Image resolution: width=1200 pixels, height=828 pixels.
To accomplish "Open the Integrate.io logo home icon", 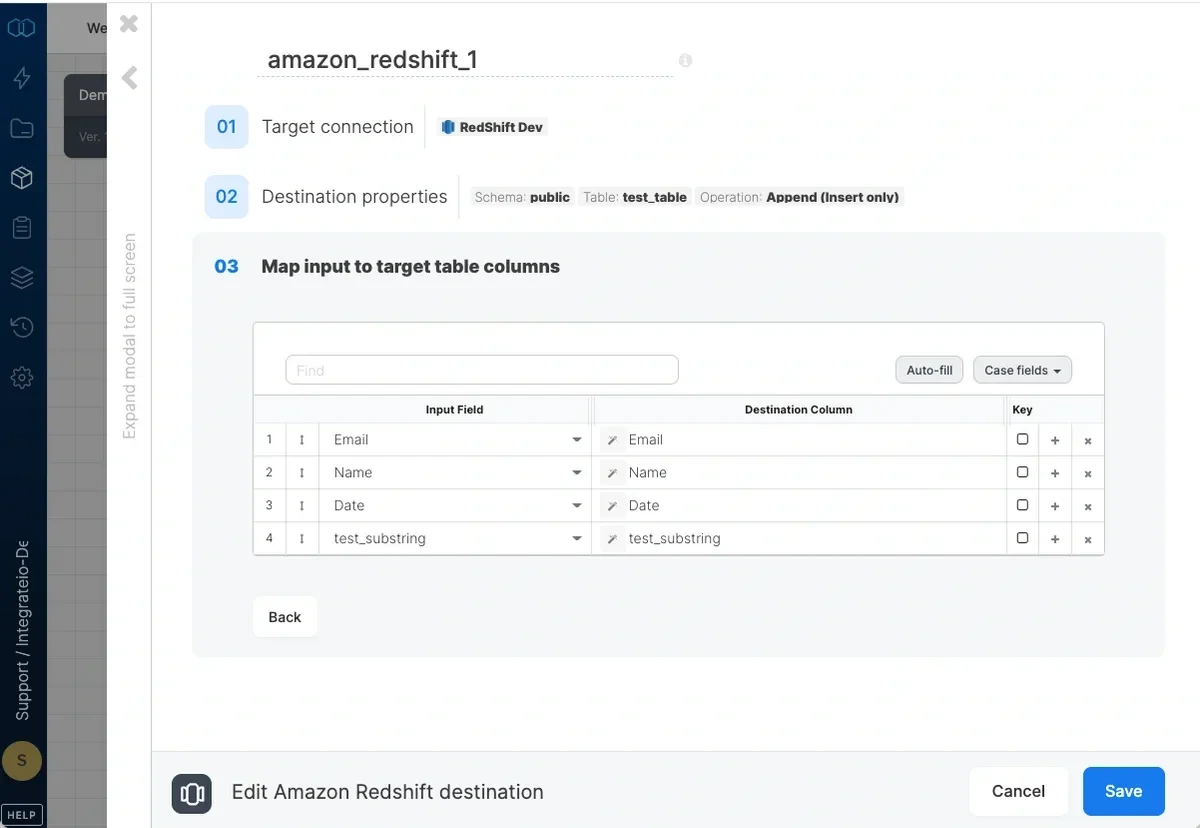I will click(x=22, y=28).
